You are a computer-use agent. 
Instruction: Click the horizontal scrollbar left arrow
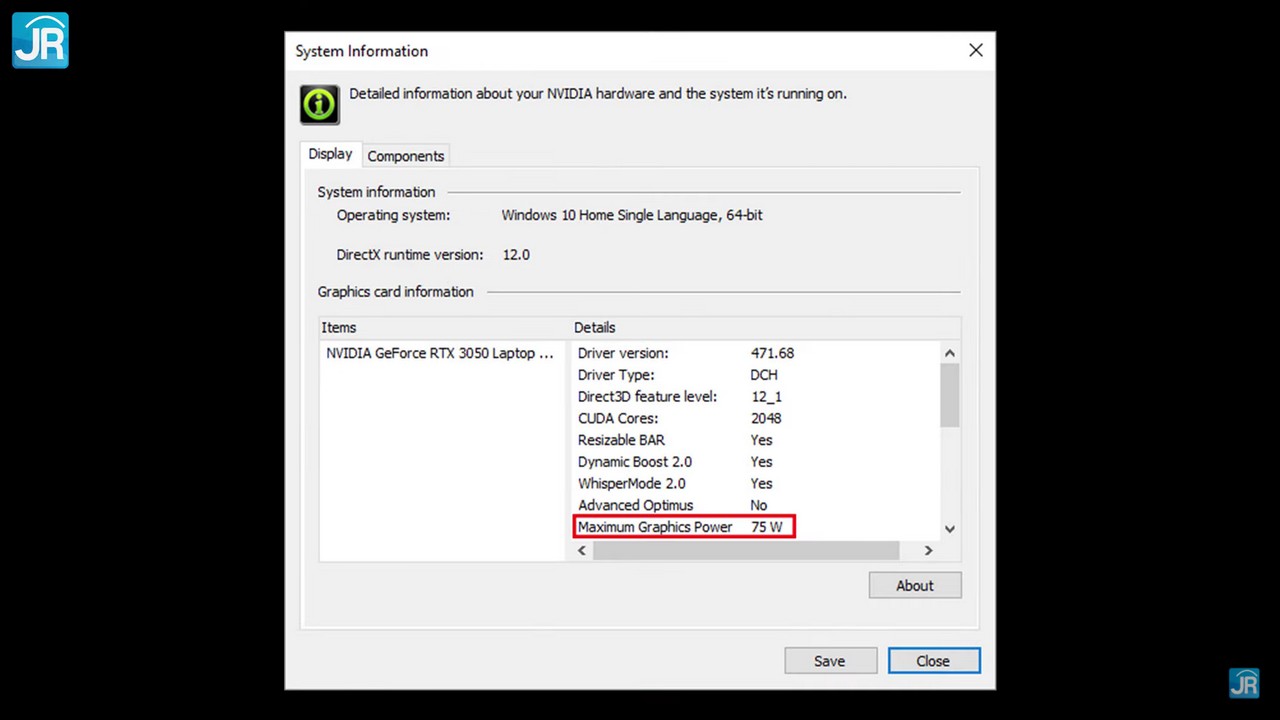tap(582, 550)
